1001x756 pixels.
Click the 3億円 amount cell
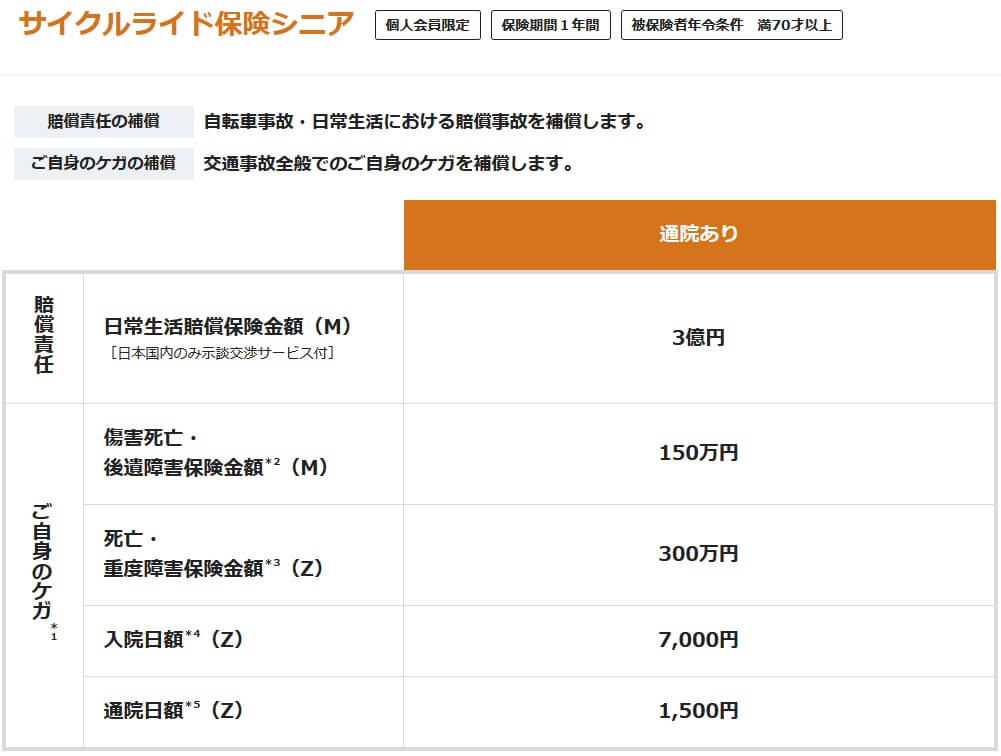pyautogui.click(x=698, y=338)
